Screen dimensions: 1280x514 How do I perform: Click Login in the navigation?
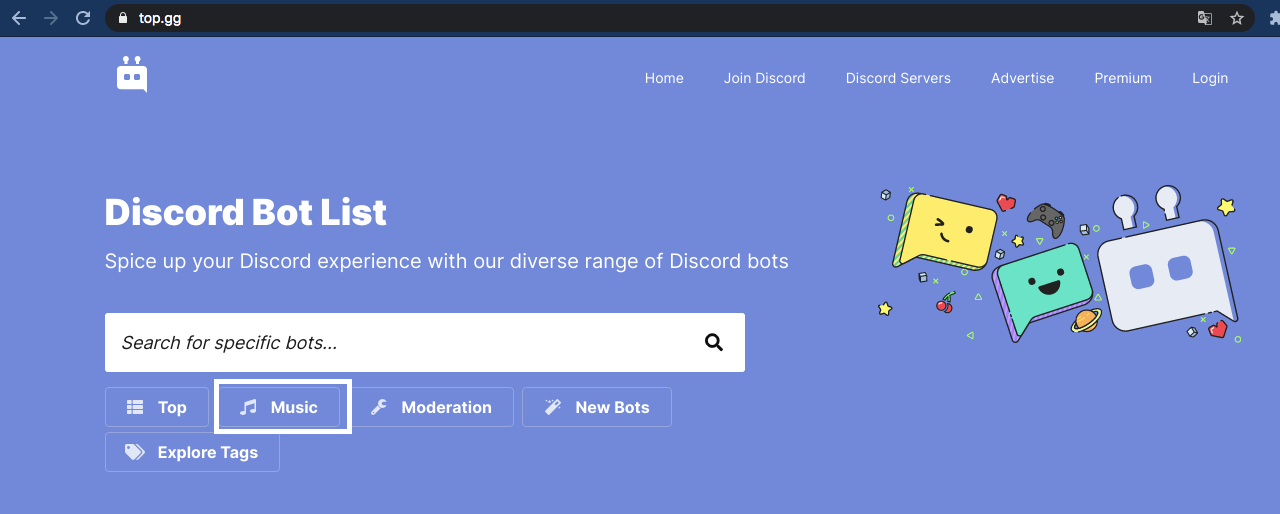click(x=1210, y=78)
